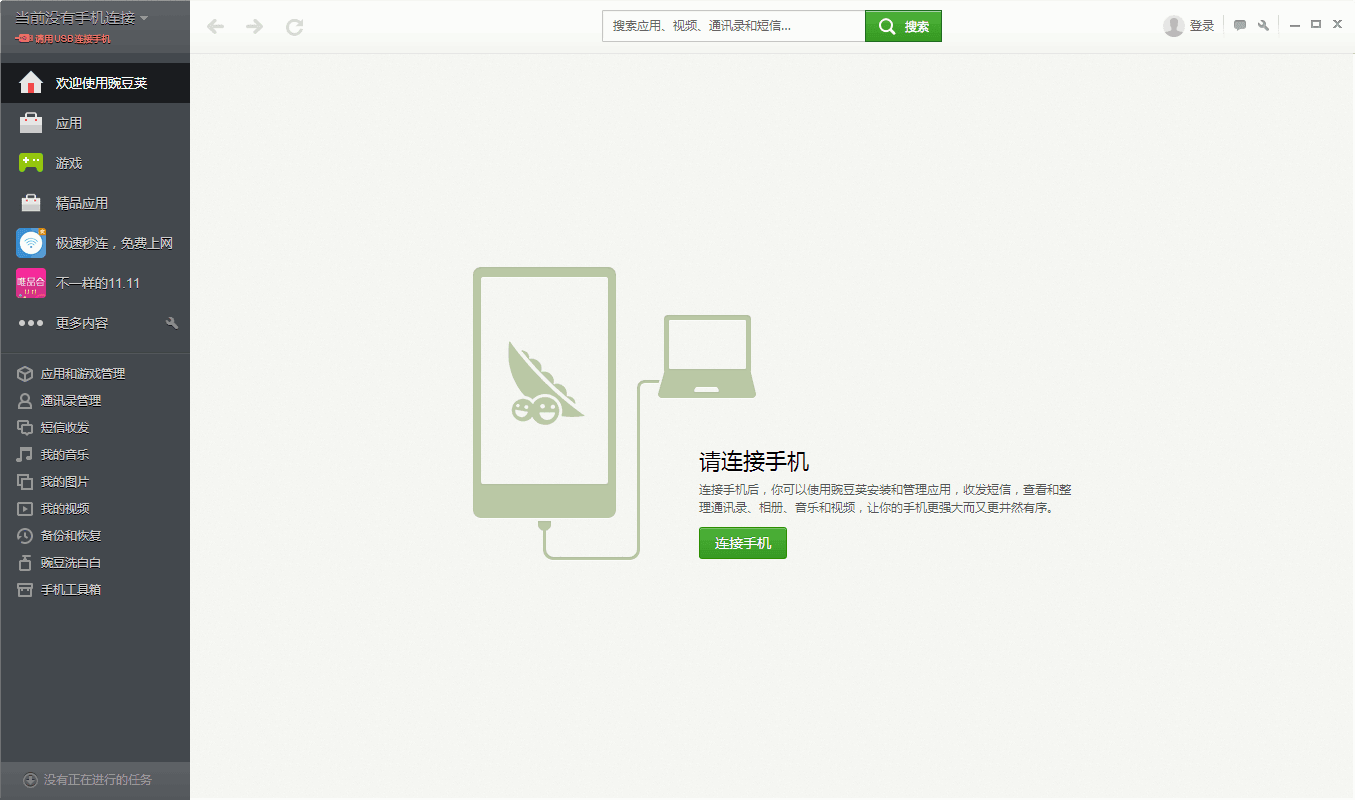The image size is (1355, 800).
Task: Click the SMS chat bubbles icon
Action: 25,428
